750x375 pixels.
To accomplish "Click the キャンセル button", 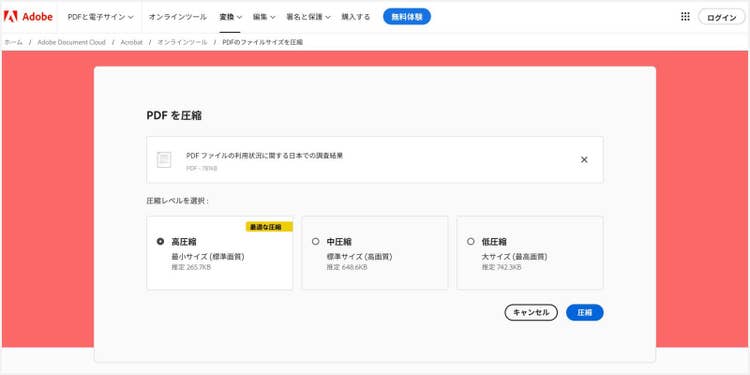I will pyautogui.click(x=531, y=312).
